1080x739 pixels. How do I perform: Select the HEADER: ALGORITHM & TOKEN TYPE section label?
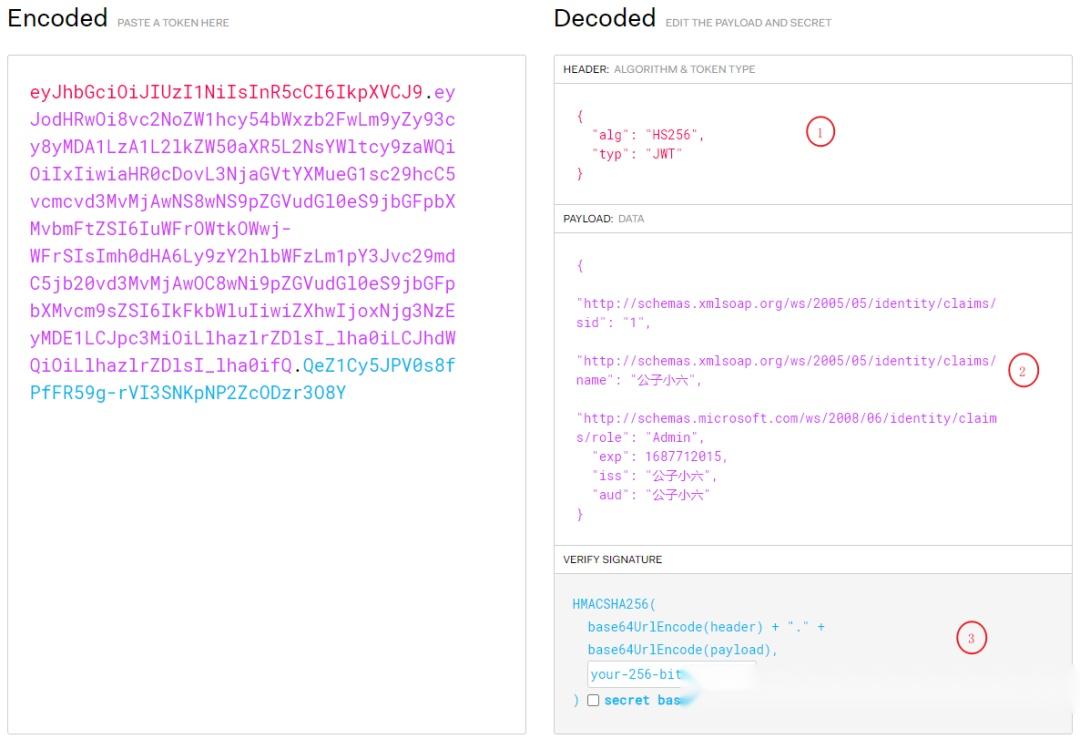[659, 69]
